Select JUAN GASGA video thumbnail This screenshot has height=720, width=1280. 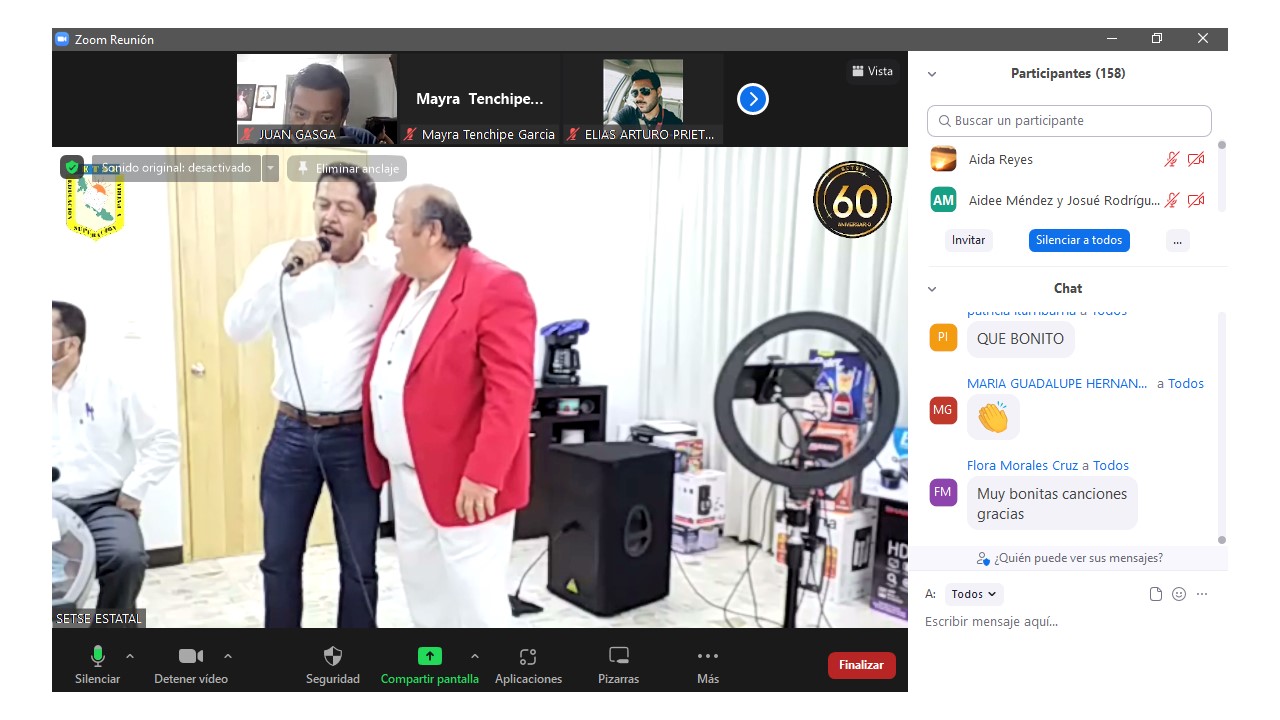[x=316, y=99]
